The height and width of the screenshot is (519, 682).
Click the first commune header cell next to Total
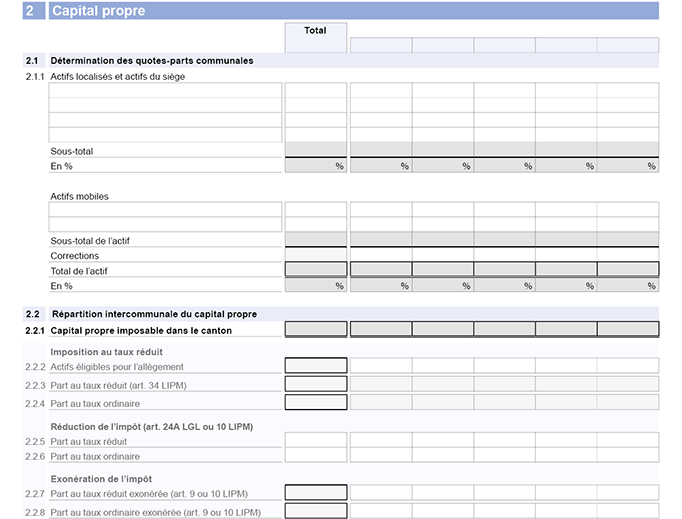coord(380,45)
